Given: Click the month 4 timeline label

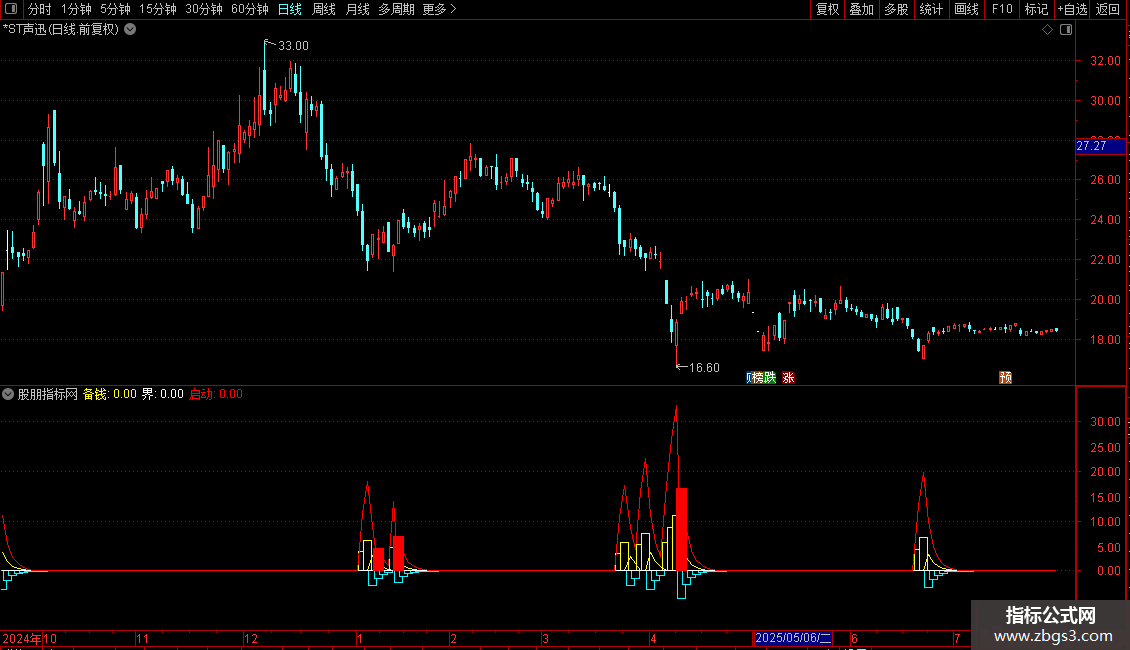Looking at the screenshot, I should point(653,638).
